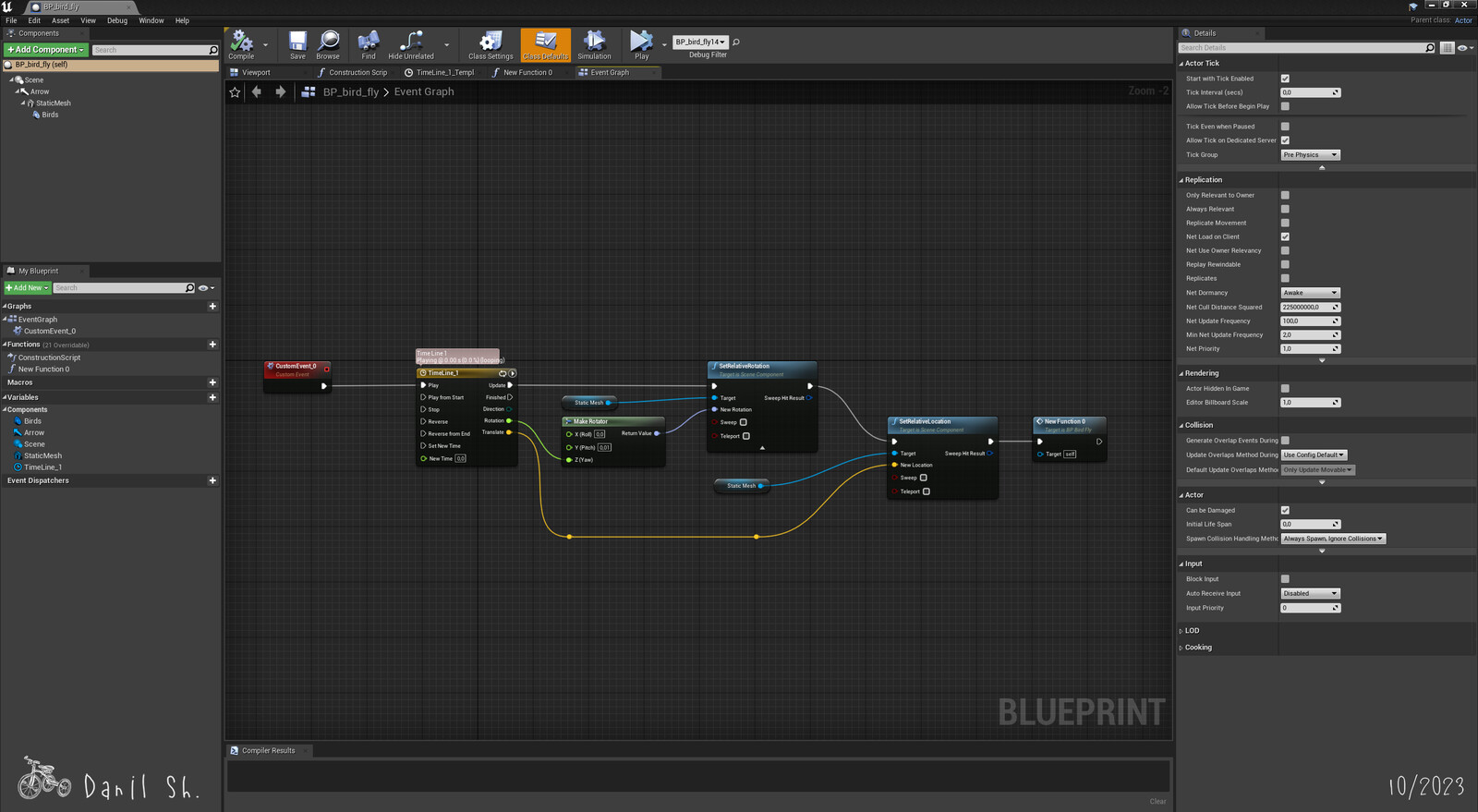Image resolution: width=1478 pixels, height=812 pixels.
Task: Navigate back in graph history
Action: (257, 91)
